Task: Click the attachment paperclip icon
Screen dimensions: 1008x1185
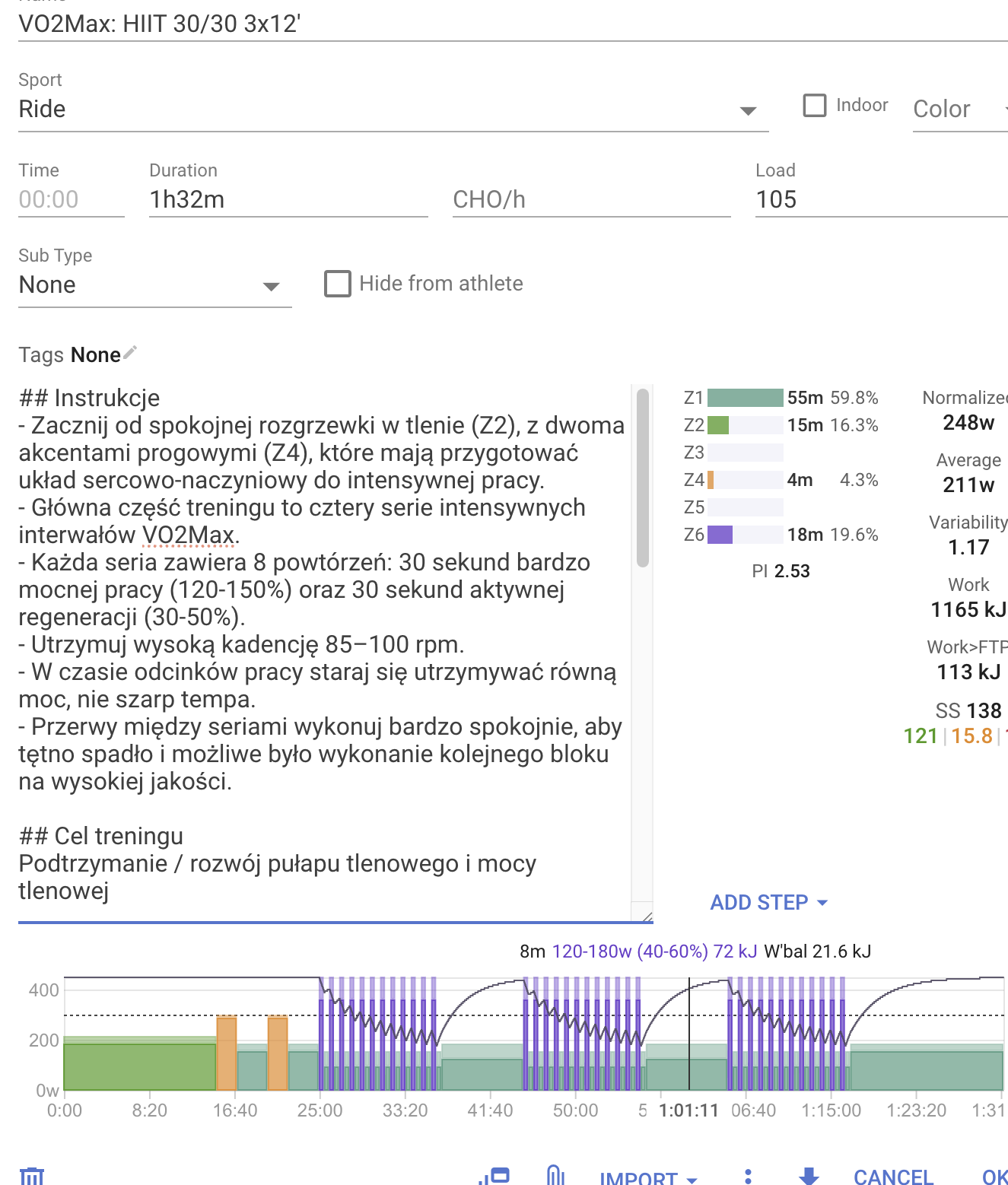Action: (x=555, y=1175)
